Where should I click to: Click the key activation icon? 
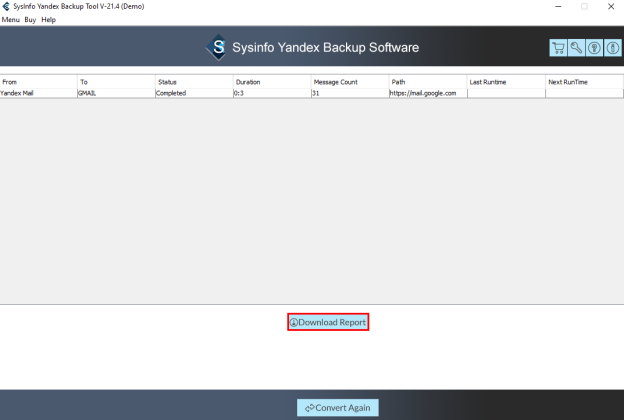576,48
